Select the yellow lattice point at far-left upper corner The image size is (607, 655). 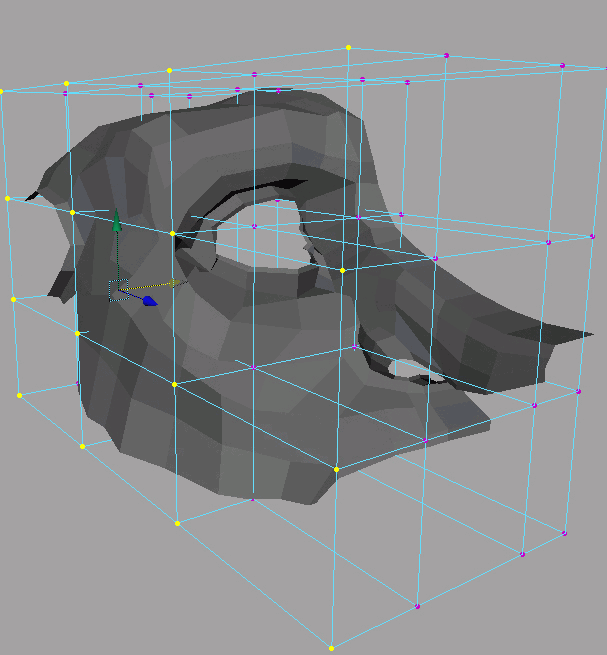point(1,91)
